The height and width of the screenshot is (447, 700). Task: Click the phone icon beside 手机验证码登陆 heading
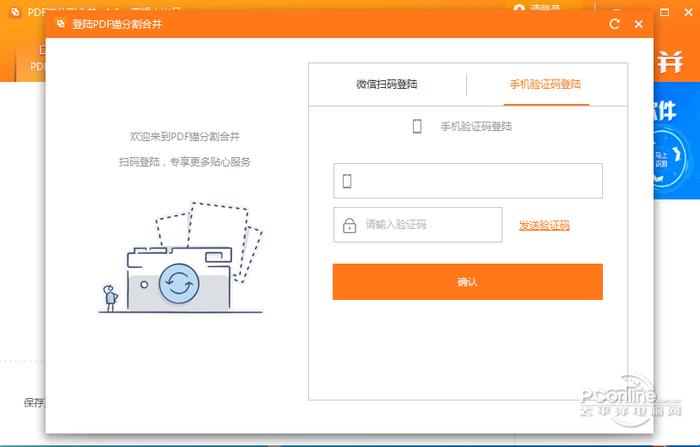[417, 126]
